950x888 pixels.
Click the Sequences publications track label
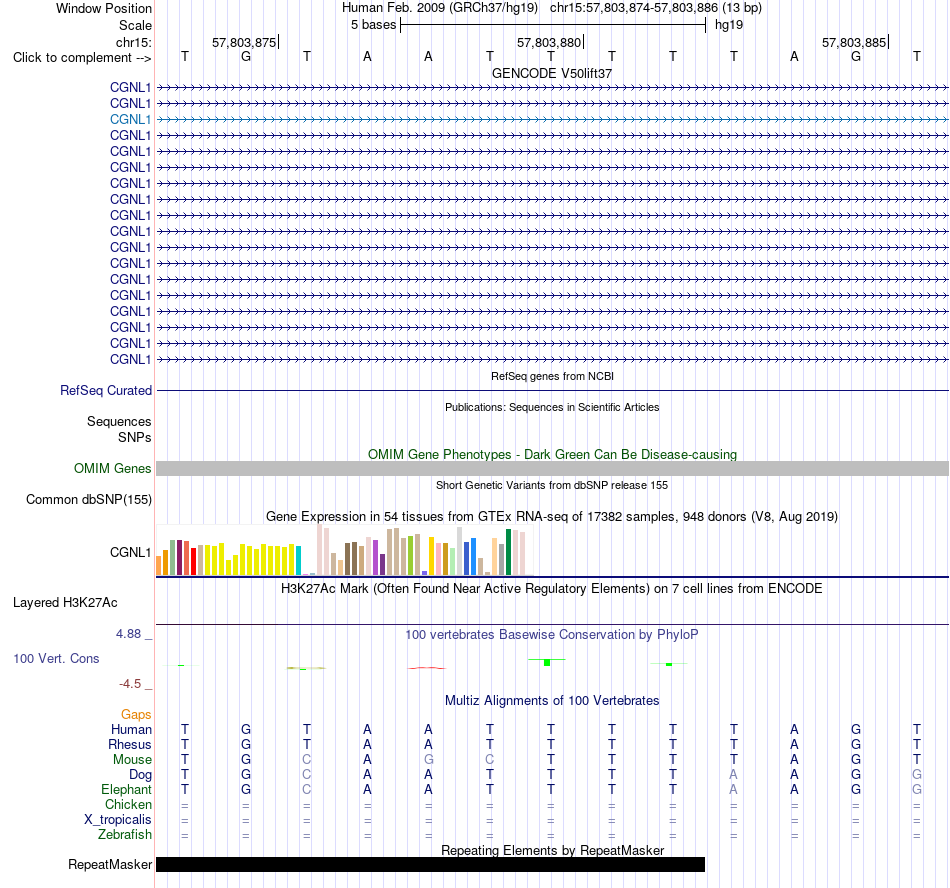click(x=119, y=421)
